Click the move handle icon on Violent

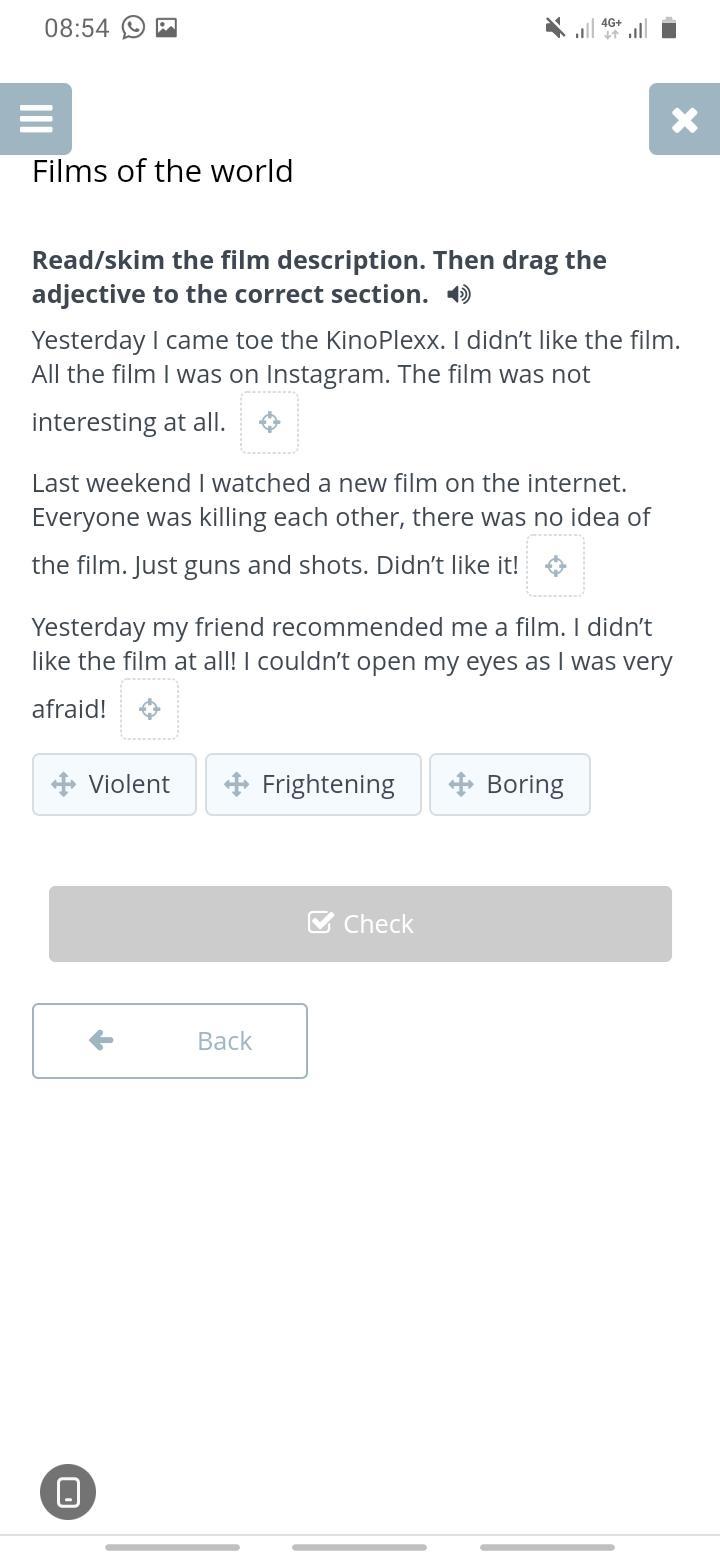coord(63,784)
